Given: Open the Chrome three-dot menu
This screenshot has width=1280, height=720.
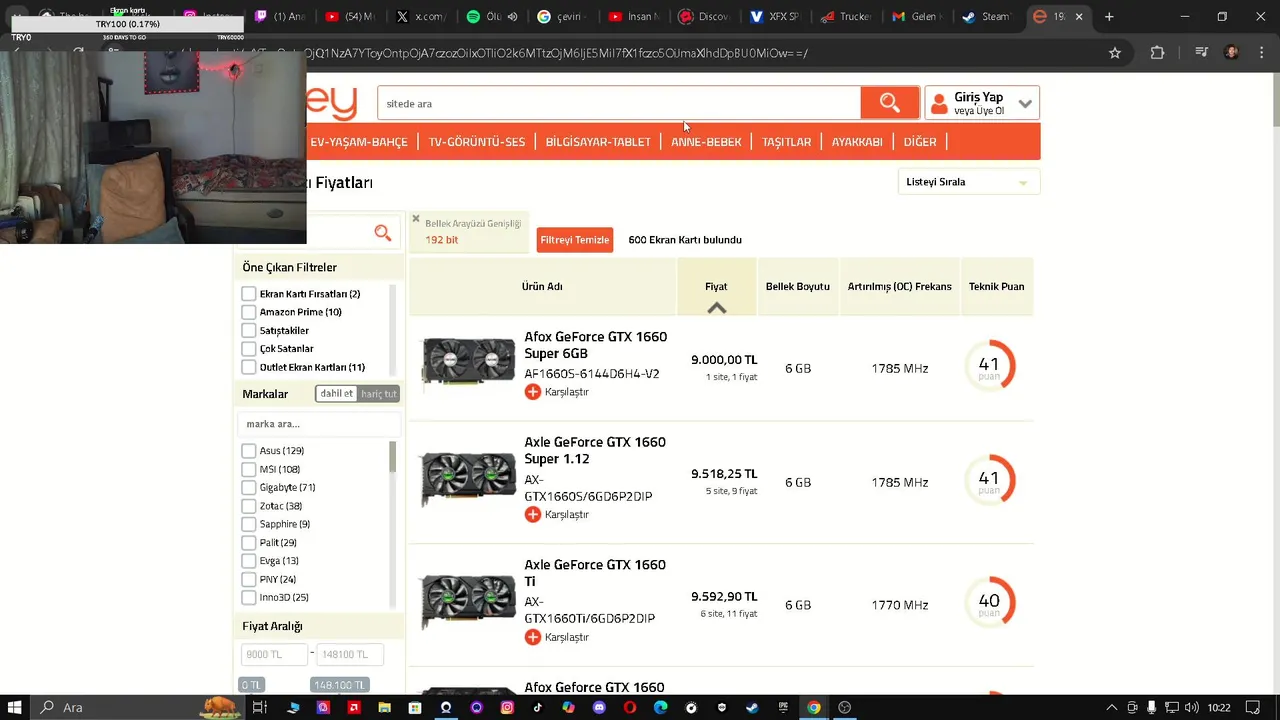Looking at the screenshot, I should 1260,53.
